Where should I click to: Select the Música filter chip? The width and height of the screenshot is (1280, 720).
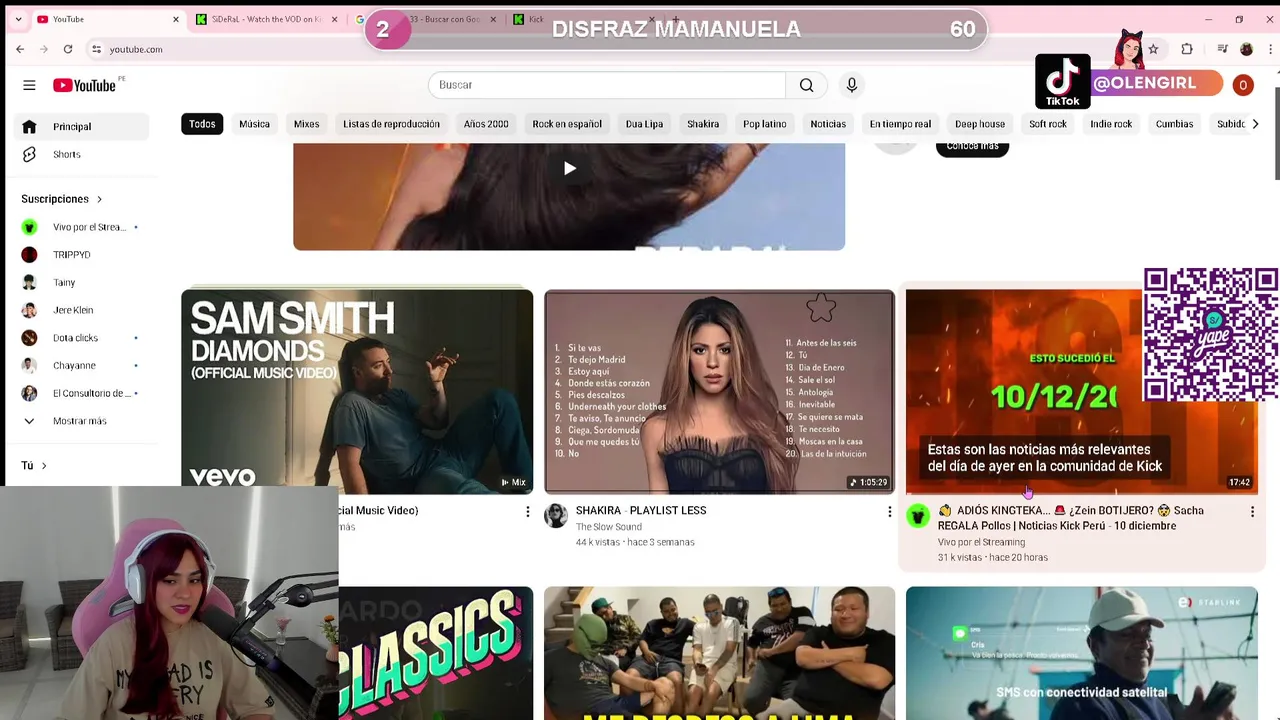[254, 124]
